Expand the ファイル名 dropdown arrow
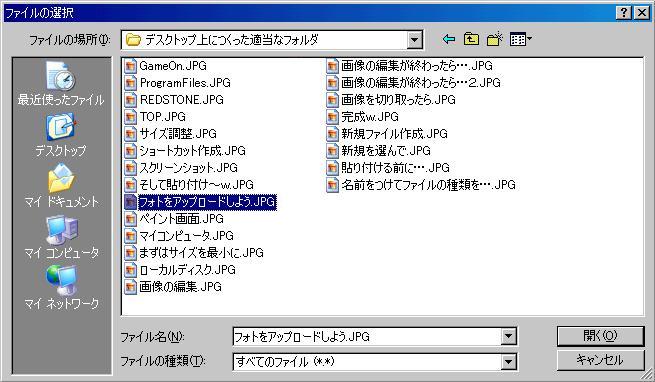This screenshot has height=382, width=655. tap(508, 336)
